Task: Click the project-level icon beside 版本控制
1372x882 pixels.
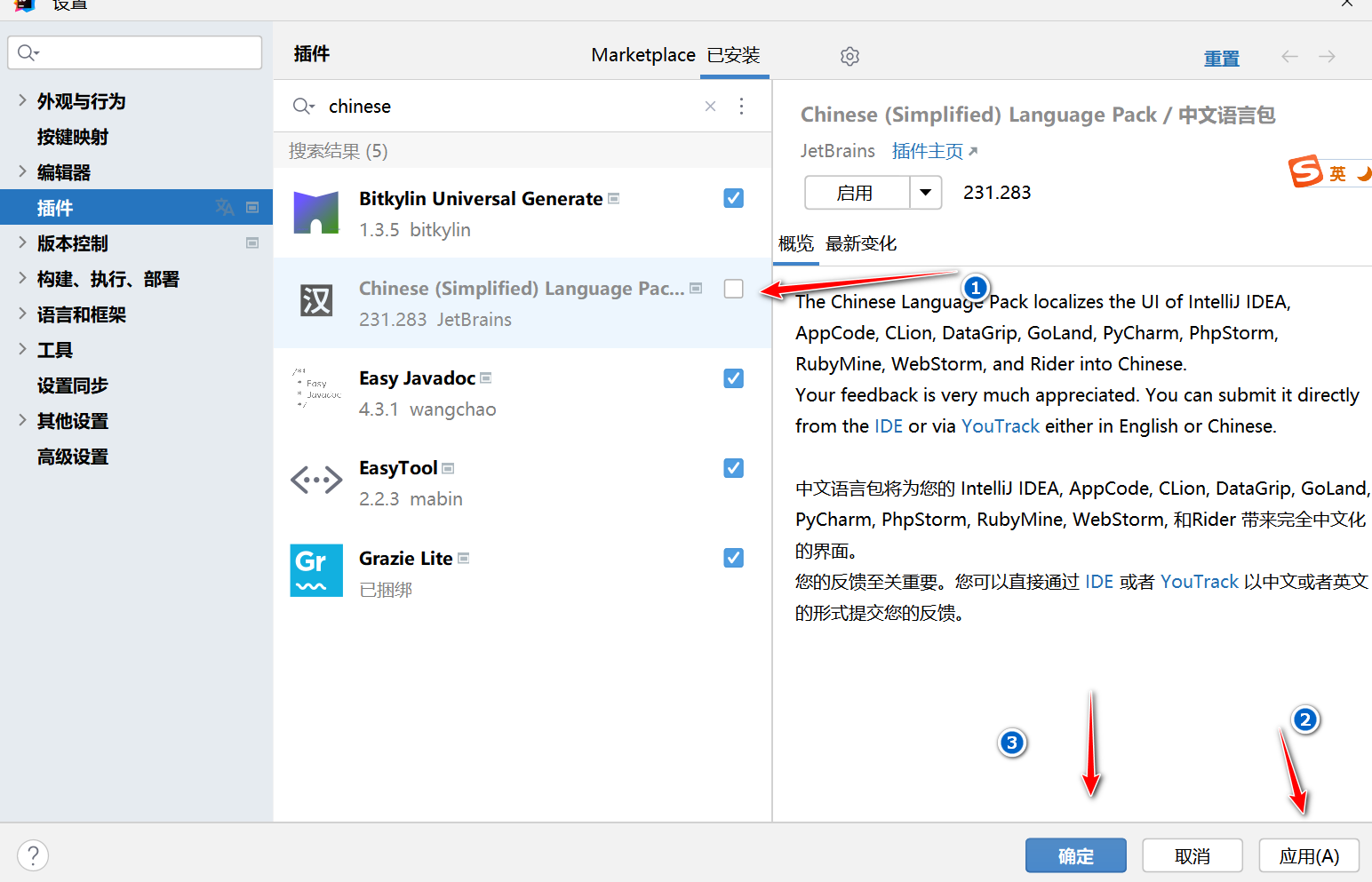Action: 252,242
